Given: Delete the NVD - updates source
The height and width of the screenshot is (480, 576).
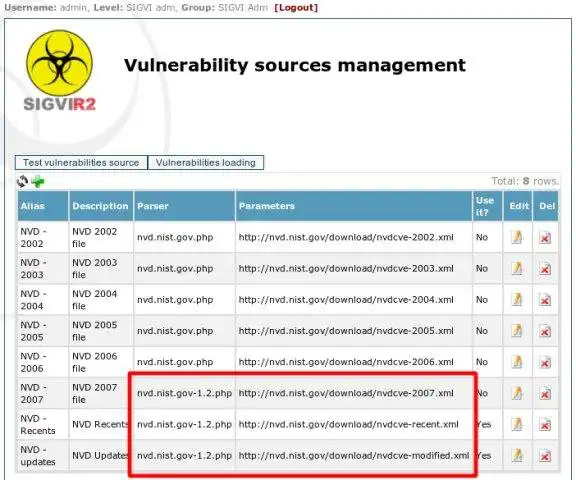Looking at the screenshot, I should 545,456.
